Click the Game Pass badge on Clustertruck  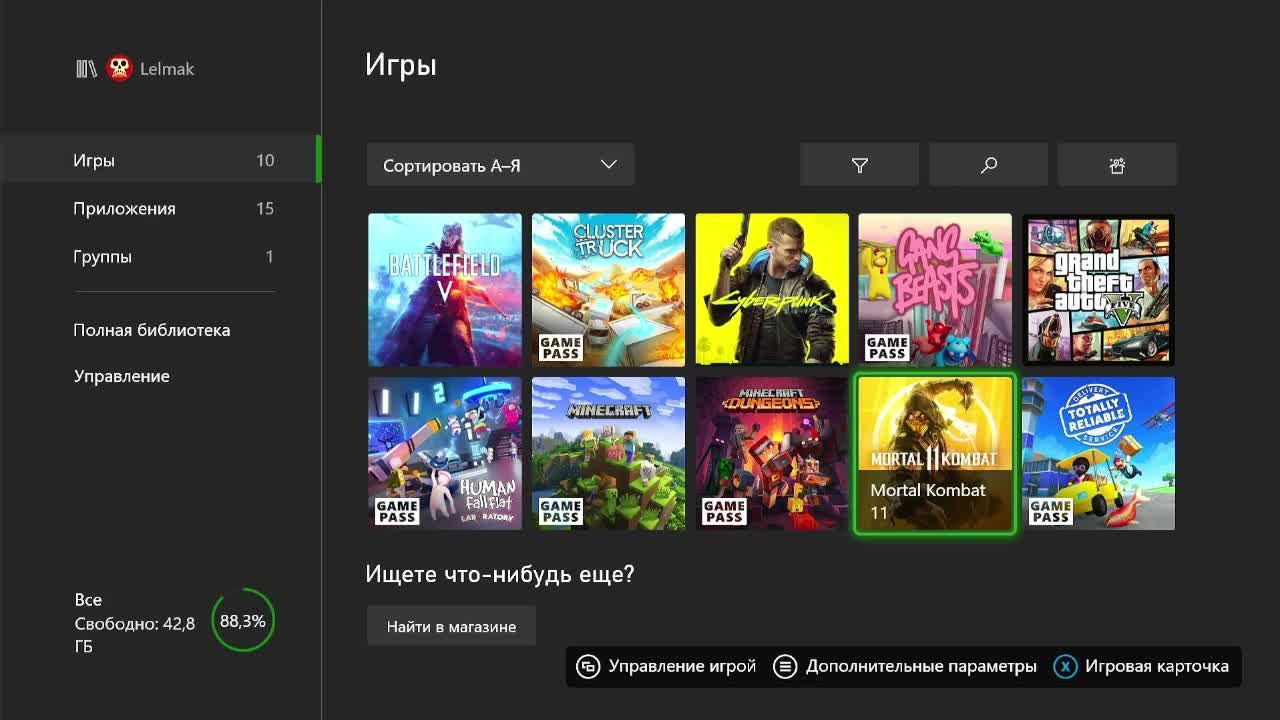tap(560, 348)
